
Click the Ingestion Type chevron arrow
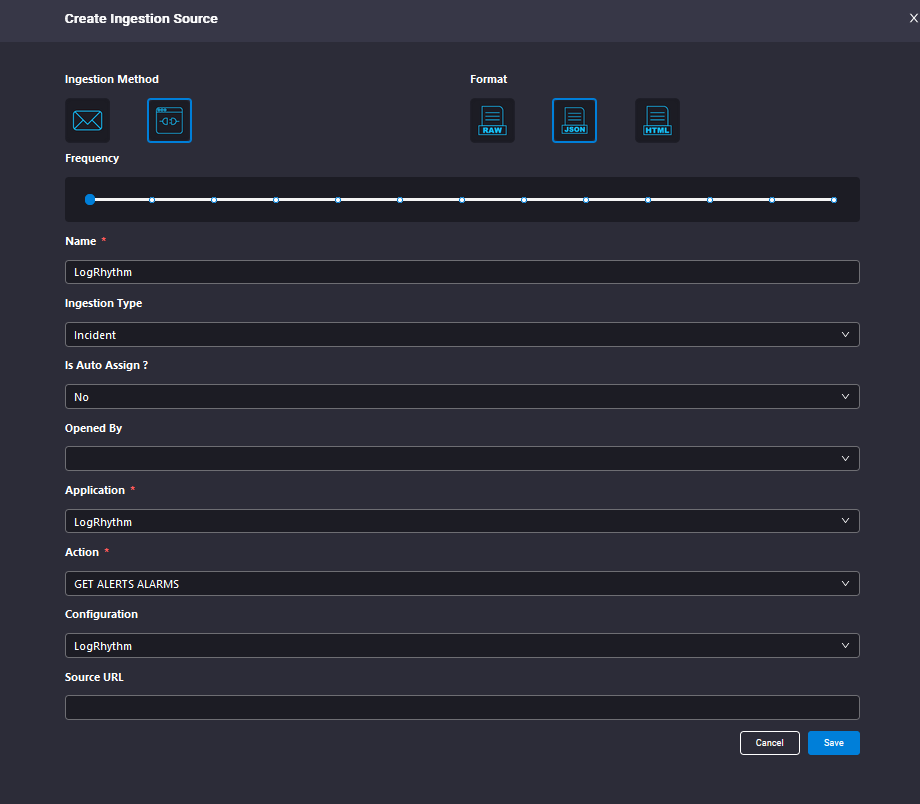(x=845, y=335)
